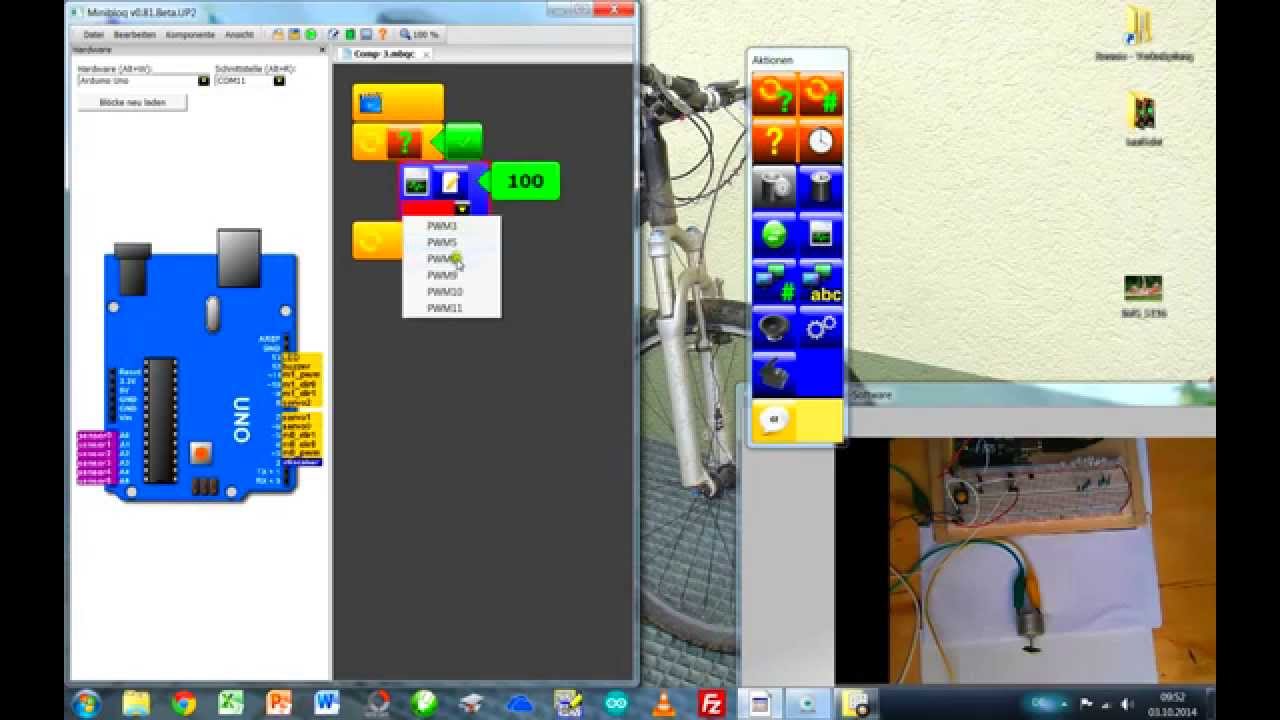Image resolution: width=1280 pixels, height=720 pixels.
Task: Open the pin selector arrow on analogWrite block
Action: (461, 209)
